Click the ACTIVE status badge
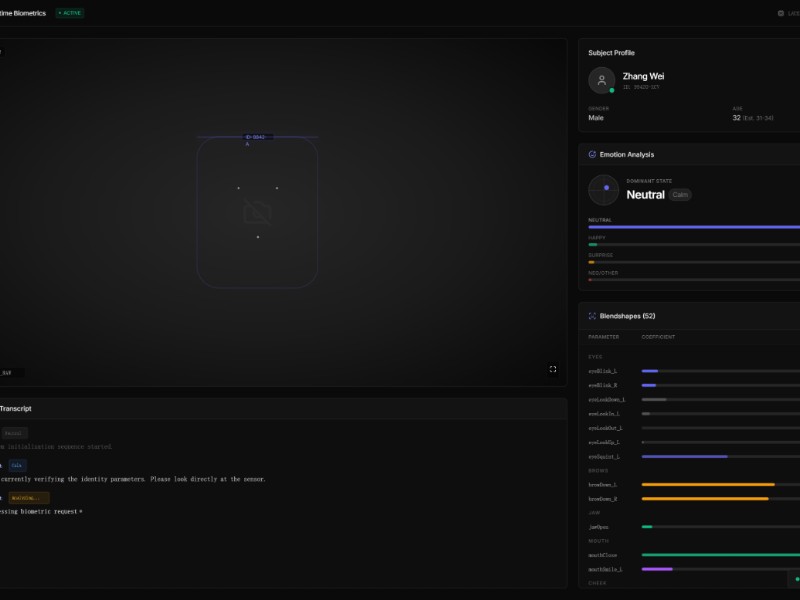This screenshot has height=600, width=800. [70, 13]
